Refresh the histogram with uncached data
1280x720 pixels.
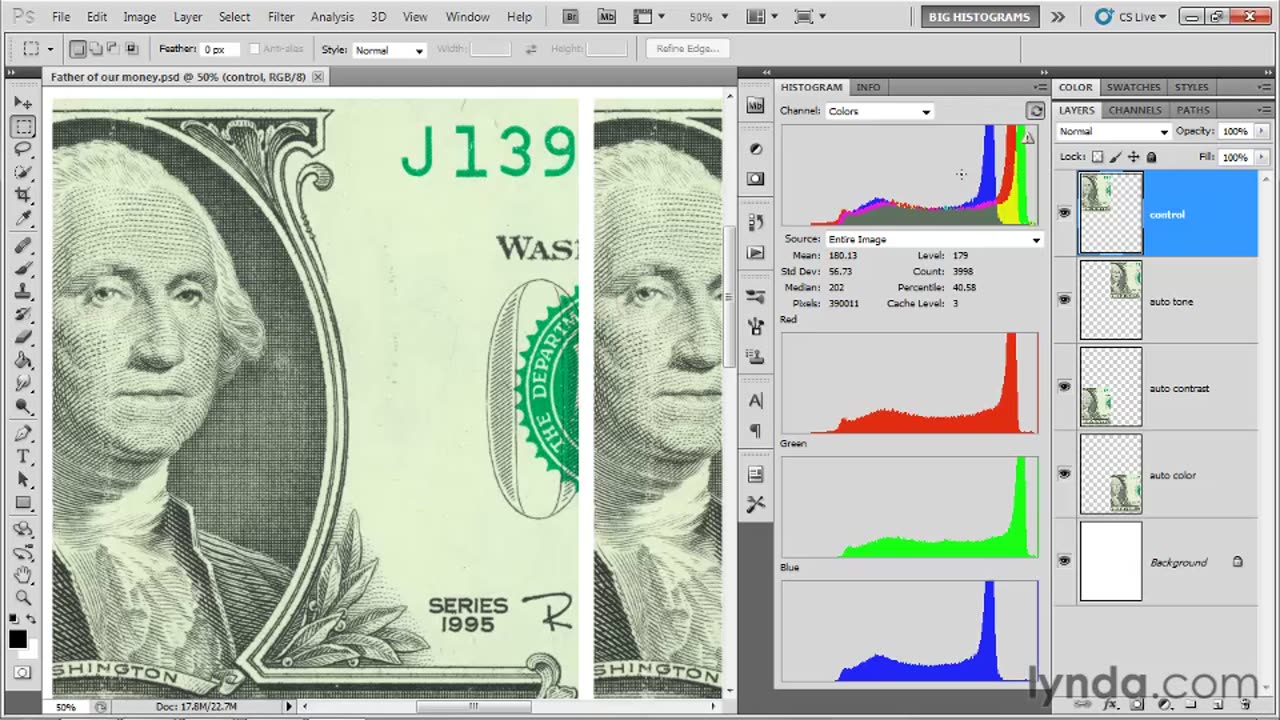(1036, 111)
